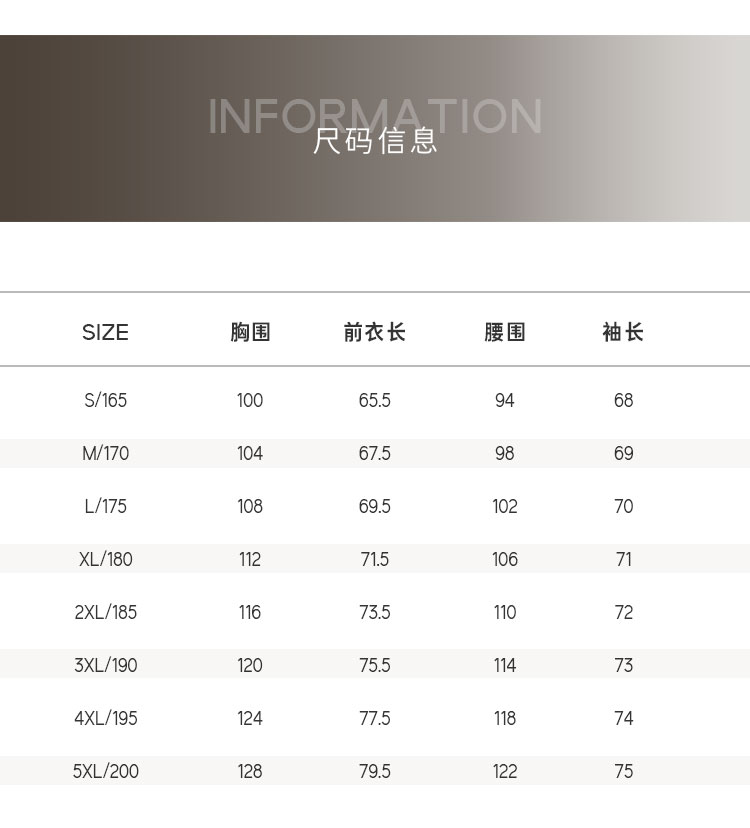
Task: Click waist value 102 in L row
Action: pos(504,507)
